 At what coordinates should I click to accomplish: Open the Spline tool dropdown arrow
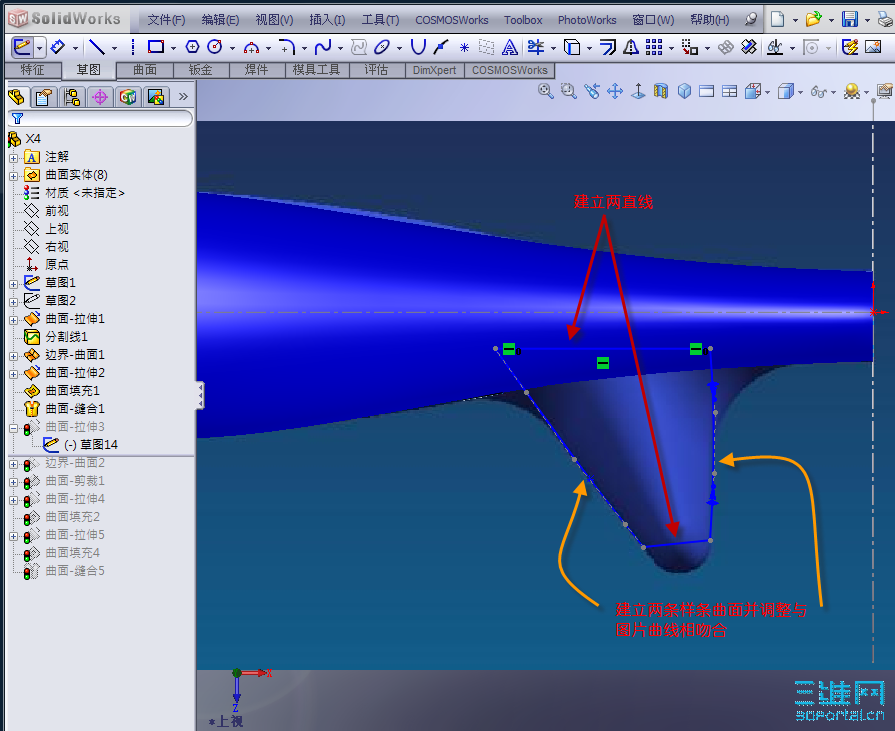[340, 49]
